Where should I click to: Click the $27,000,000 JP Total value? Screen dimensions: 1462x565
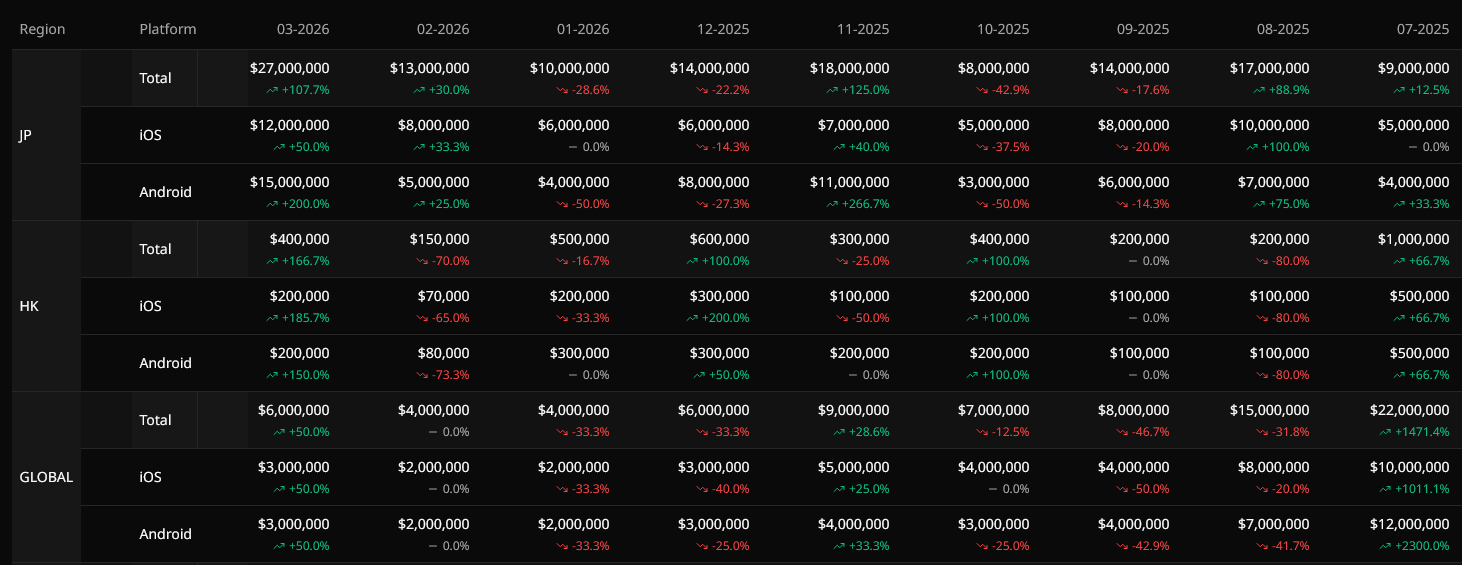[x=290, y=68]
